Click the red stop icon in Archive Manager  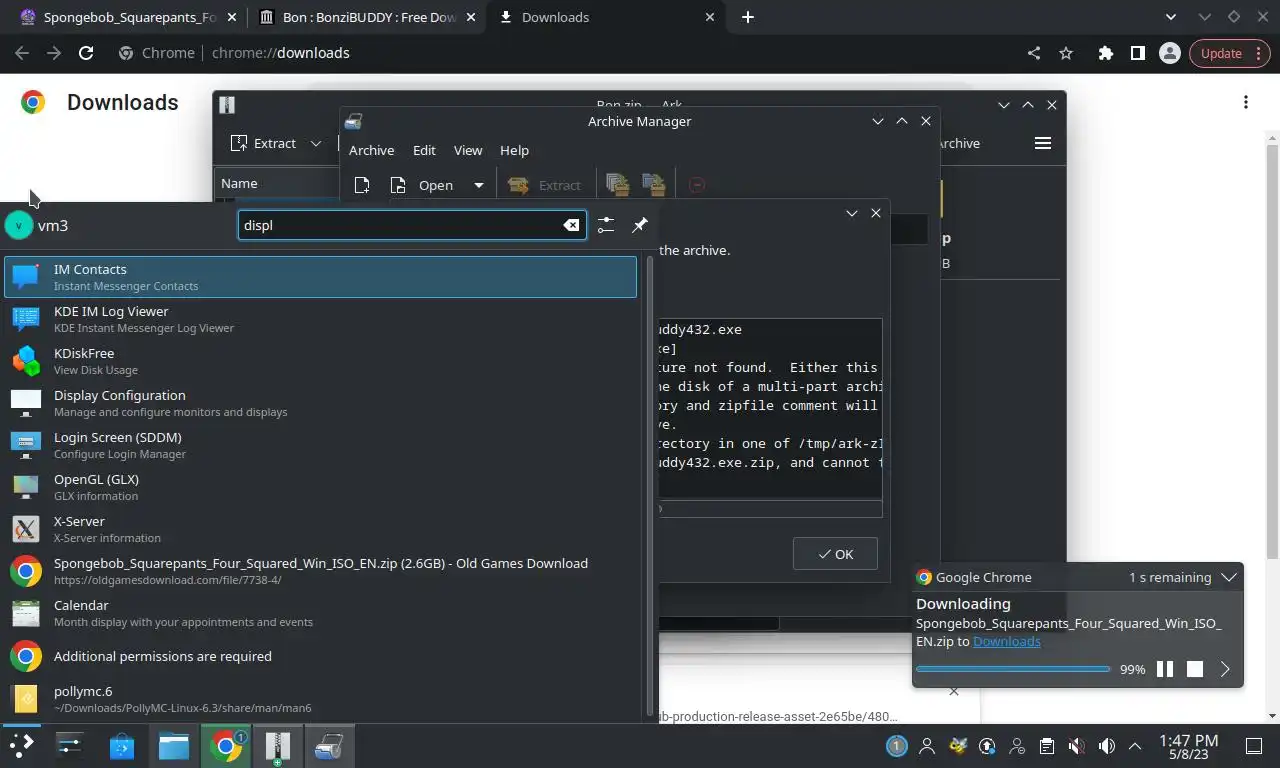point(697,185)
